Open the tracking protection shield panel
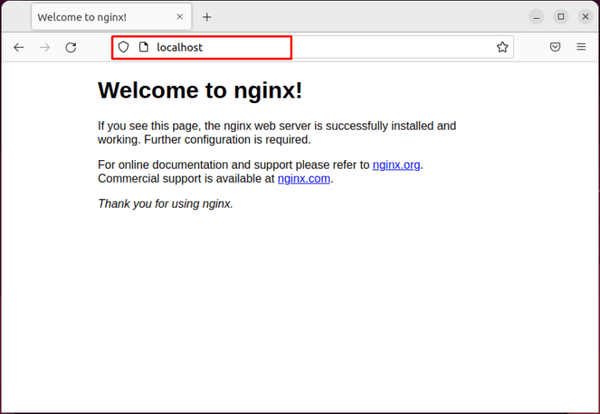 [x=124, y=47]
